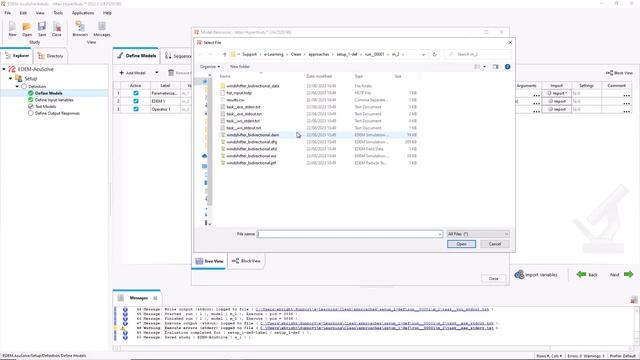Click the navigation pane scrollbar in file dialog
Viewport: 640px width, 360px height.
(210, 143)
